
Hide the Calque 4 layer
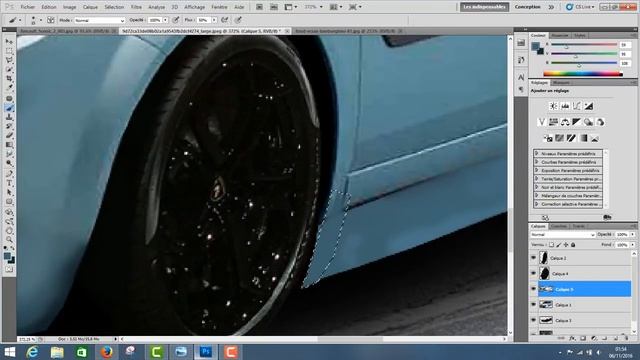(x=533, y=273)
